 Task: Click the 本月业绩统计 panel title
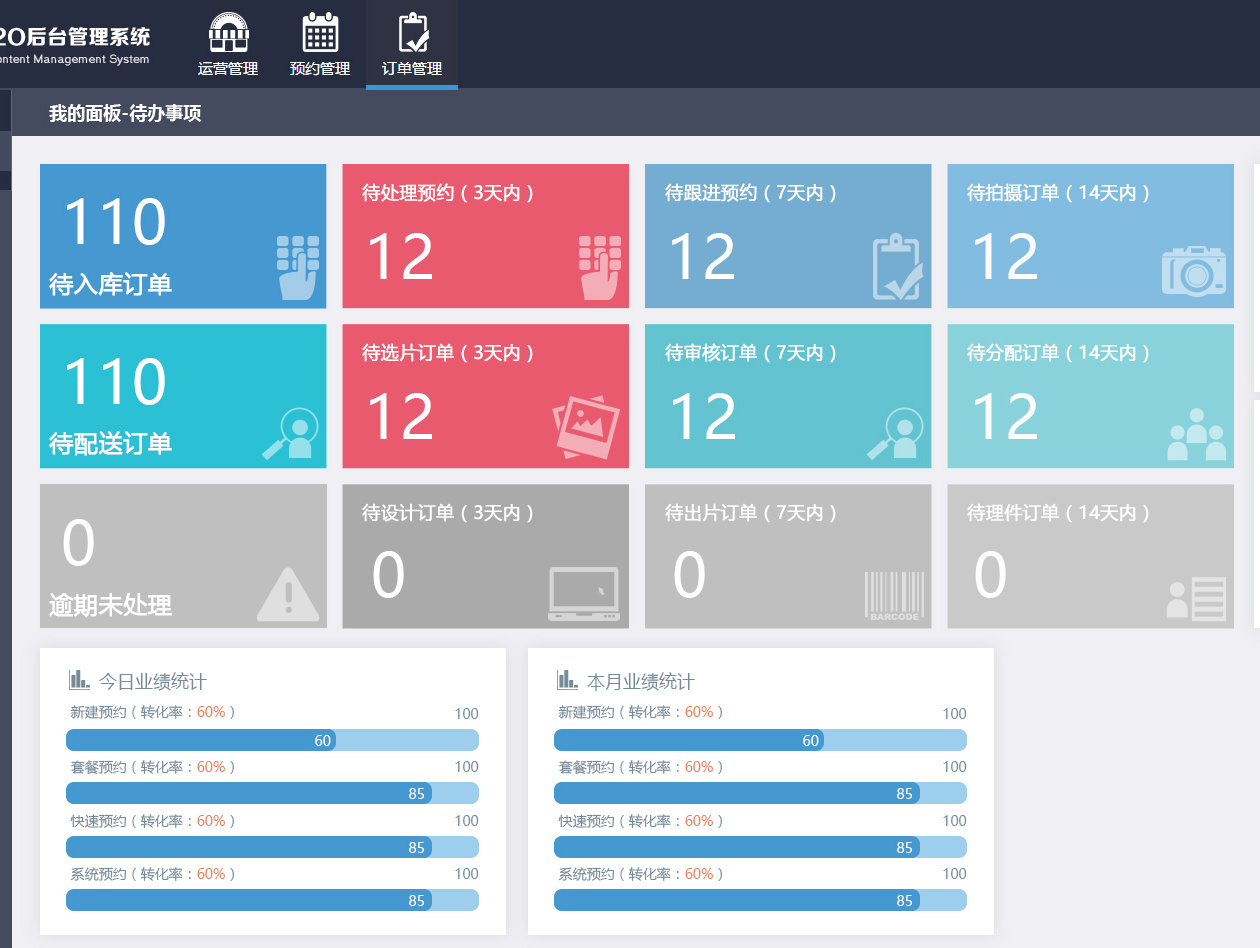coord(640,682)
